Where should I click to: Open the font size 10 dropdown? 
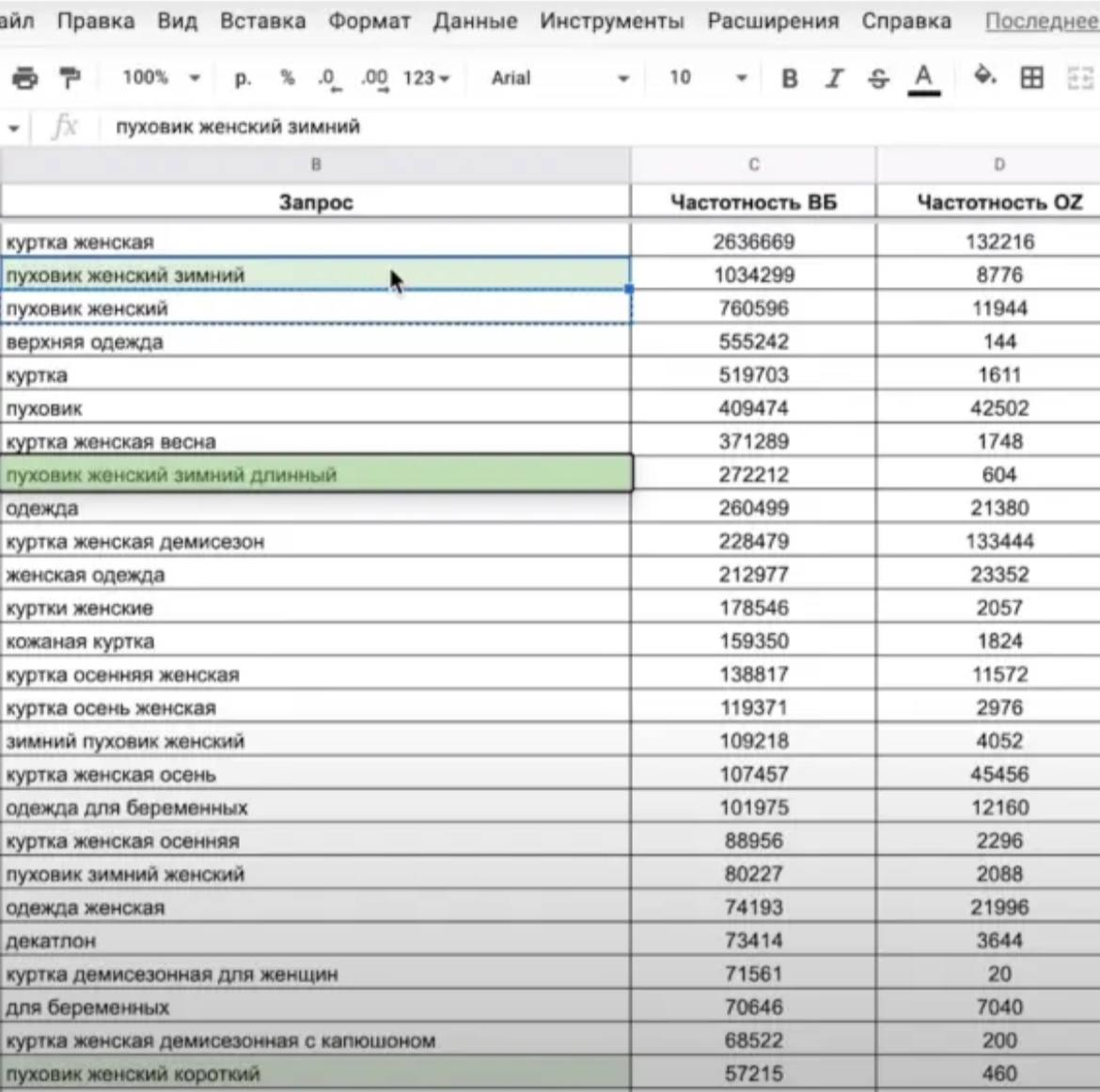pyautogui.click(x=707, y=78)
